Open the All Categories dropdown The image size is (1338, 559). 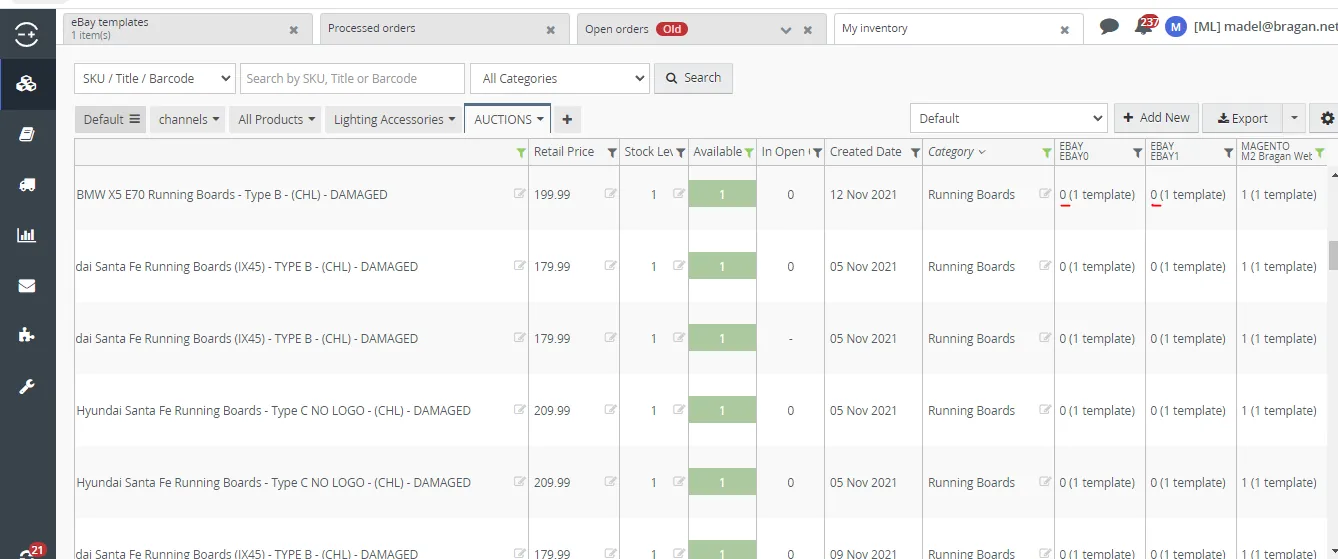pos(562,78)
